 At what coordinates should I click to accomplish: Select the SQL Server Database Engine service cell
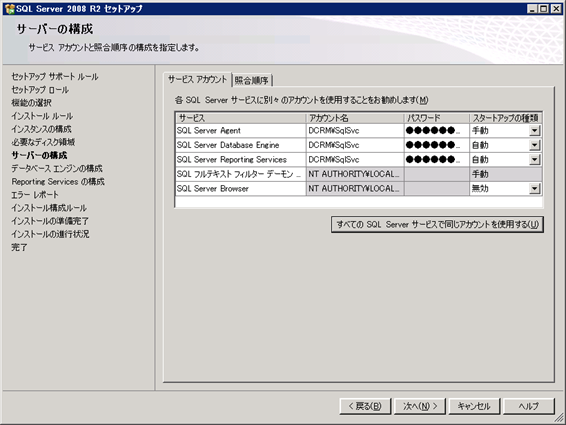point(240,145)
